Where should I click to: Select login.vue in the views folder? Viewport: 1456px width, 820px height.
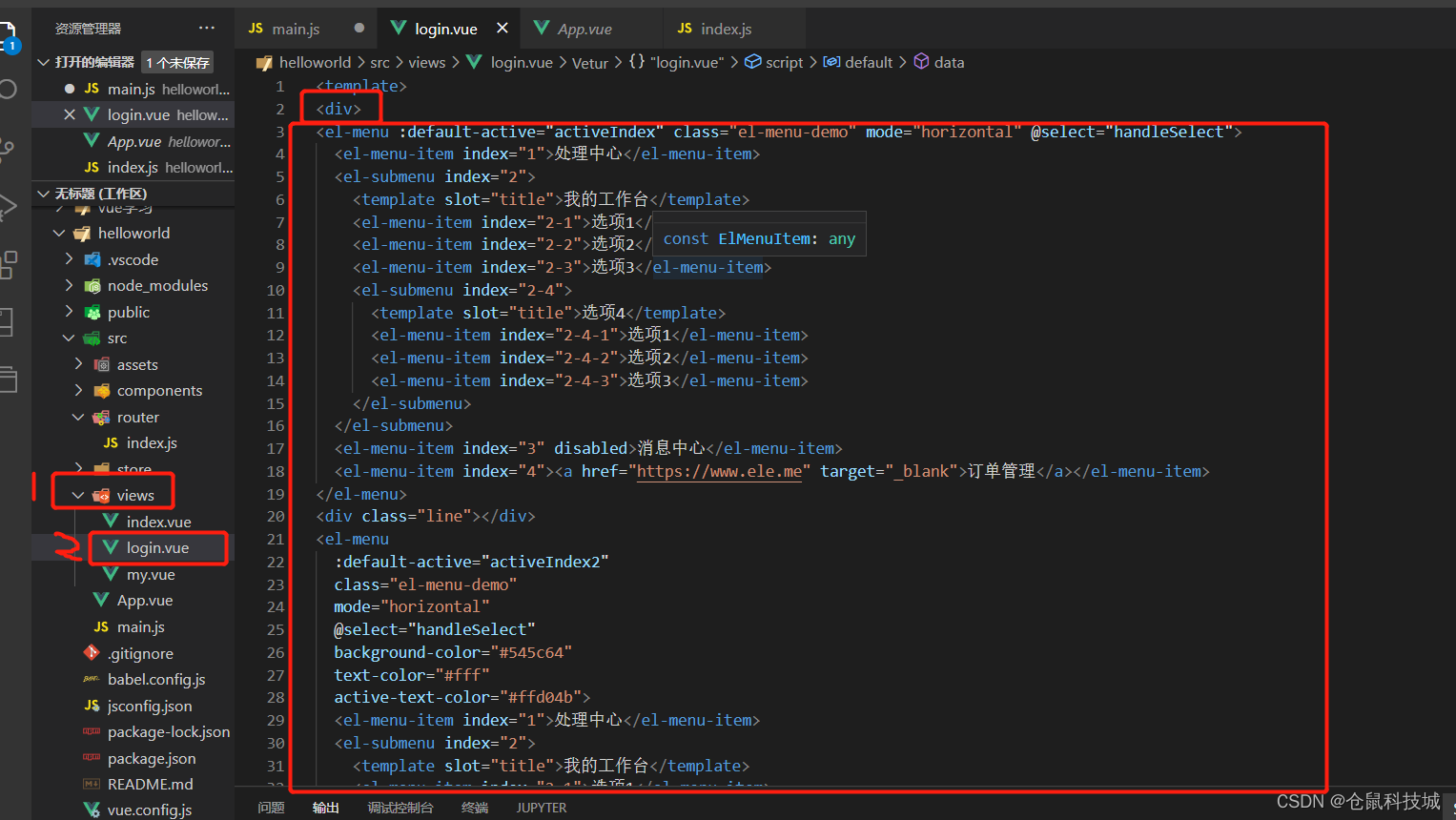click(x=157, y=547)
